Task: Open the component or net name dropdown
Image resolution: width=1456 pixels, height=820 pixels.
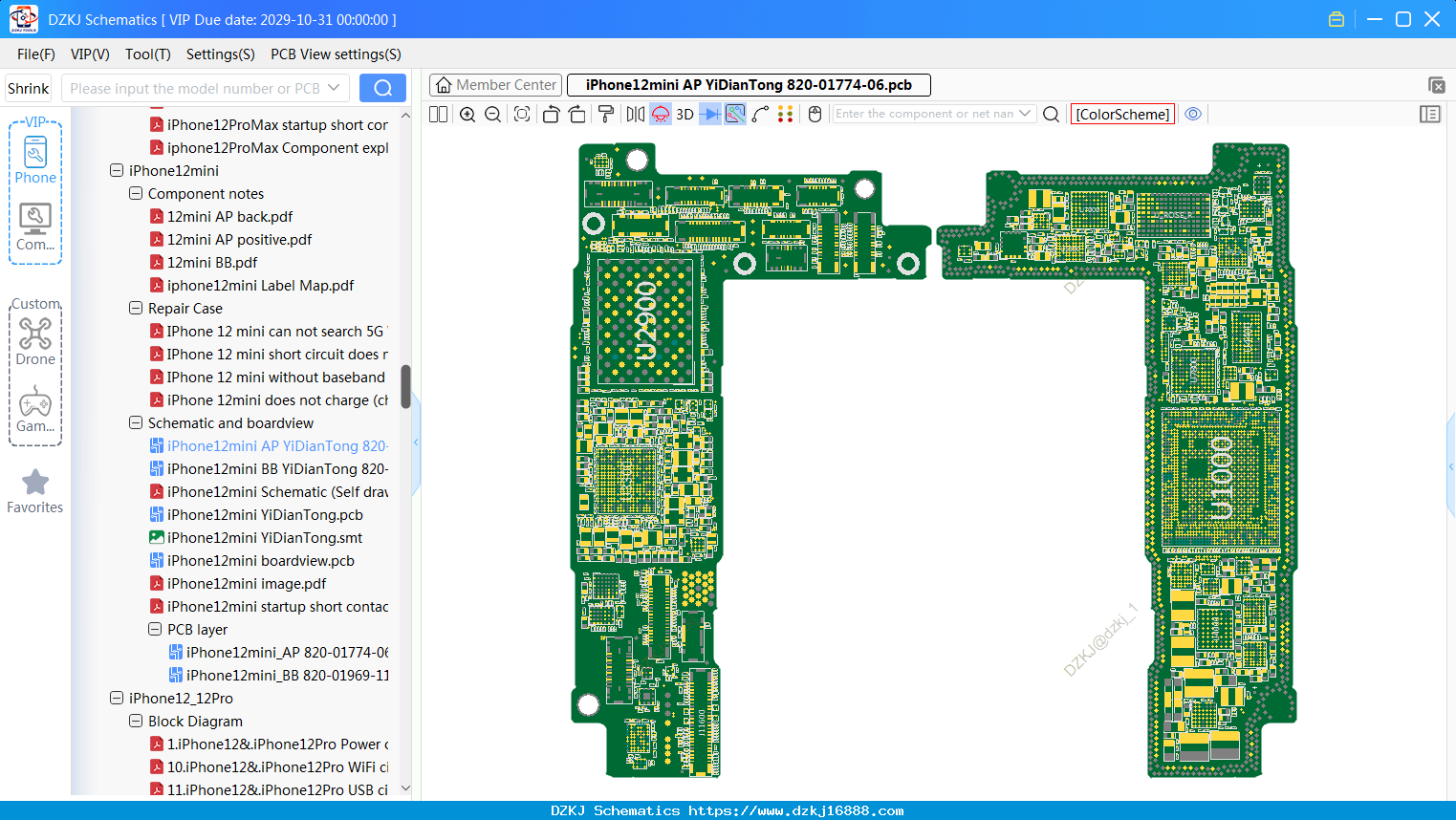Action: pos(1025,114)
